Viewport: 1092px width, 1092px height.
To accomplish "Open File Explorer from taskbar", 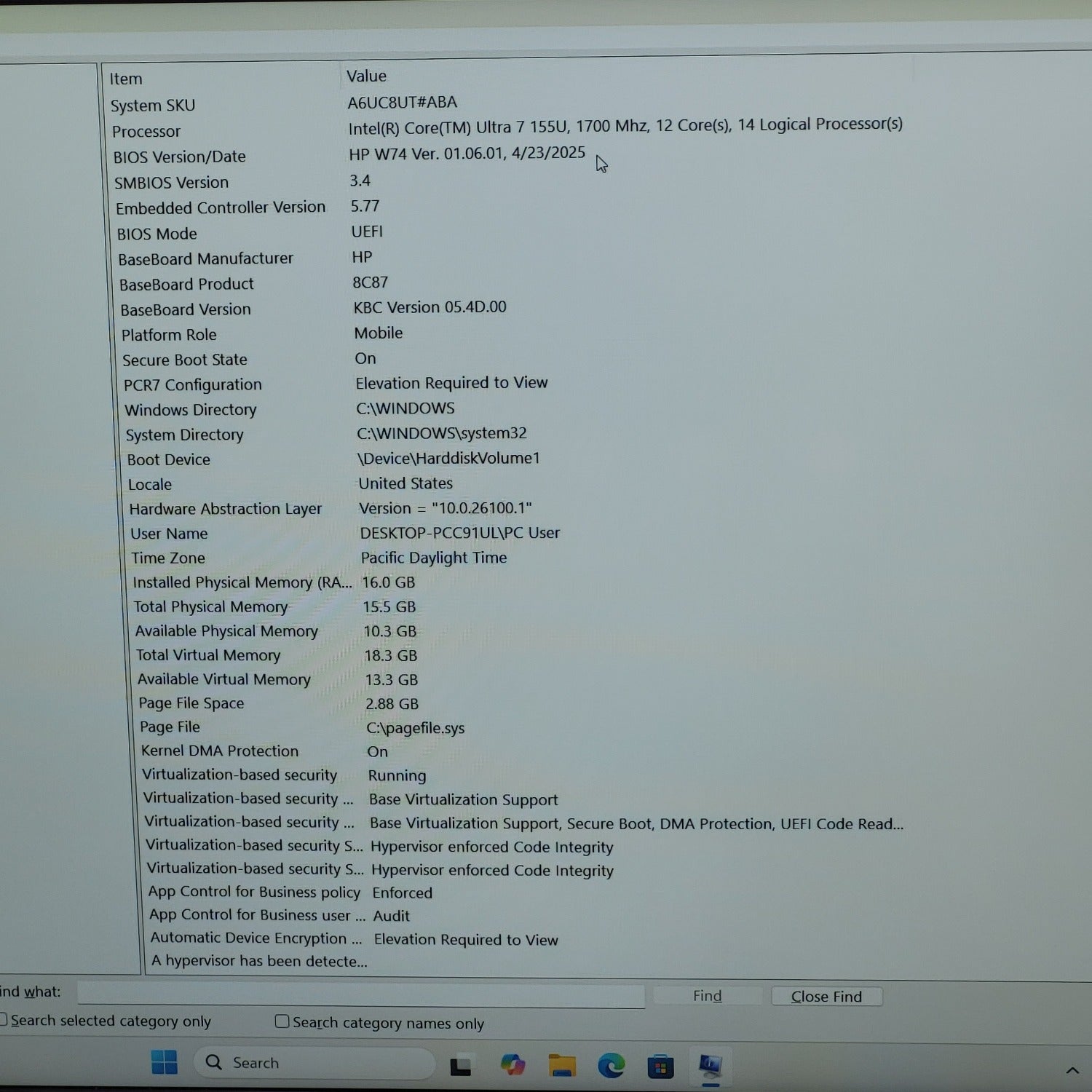I will (562, 1066).
